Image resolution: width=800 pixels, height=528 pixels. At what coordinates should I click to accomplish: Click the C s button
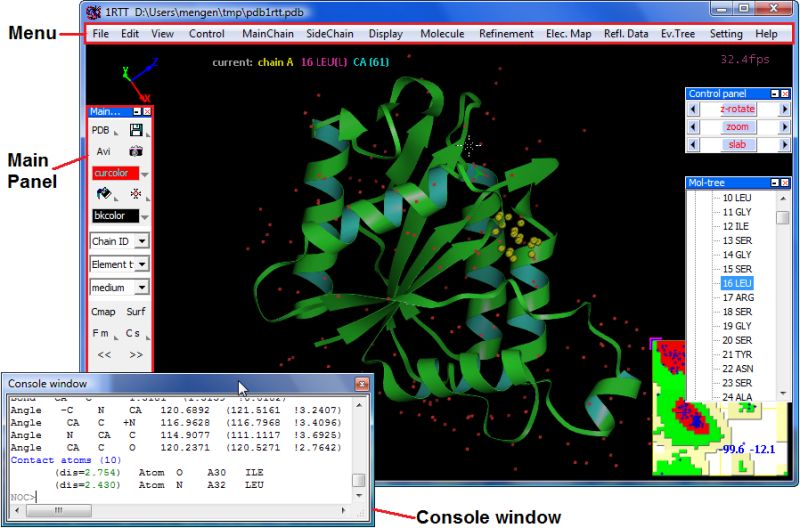pyautogui.click(x=133, y=333)
